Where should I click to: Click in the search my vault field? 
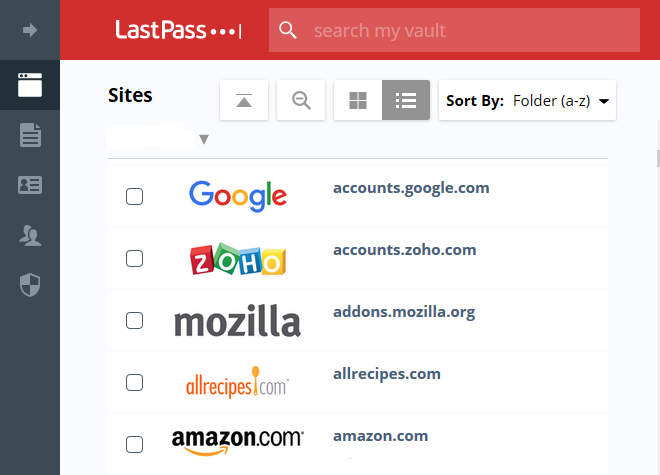(x=470, y=30)
